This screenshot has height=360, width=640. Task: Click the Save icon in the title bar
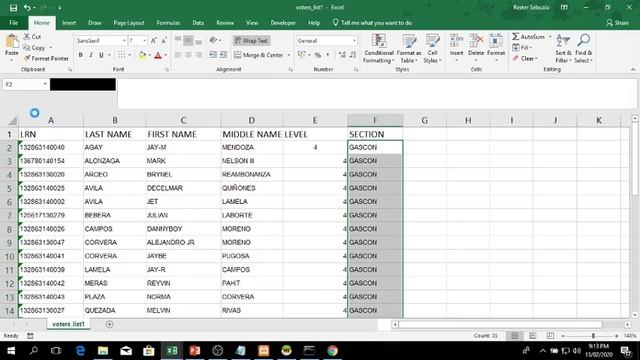click(13, 8)
